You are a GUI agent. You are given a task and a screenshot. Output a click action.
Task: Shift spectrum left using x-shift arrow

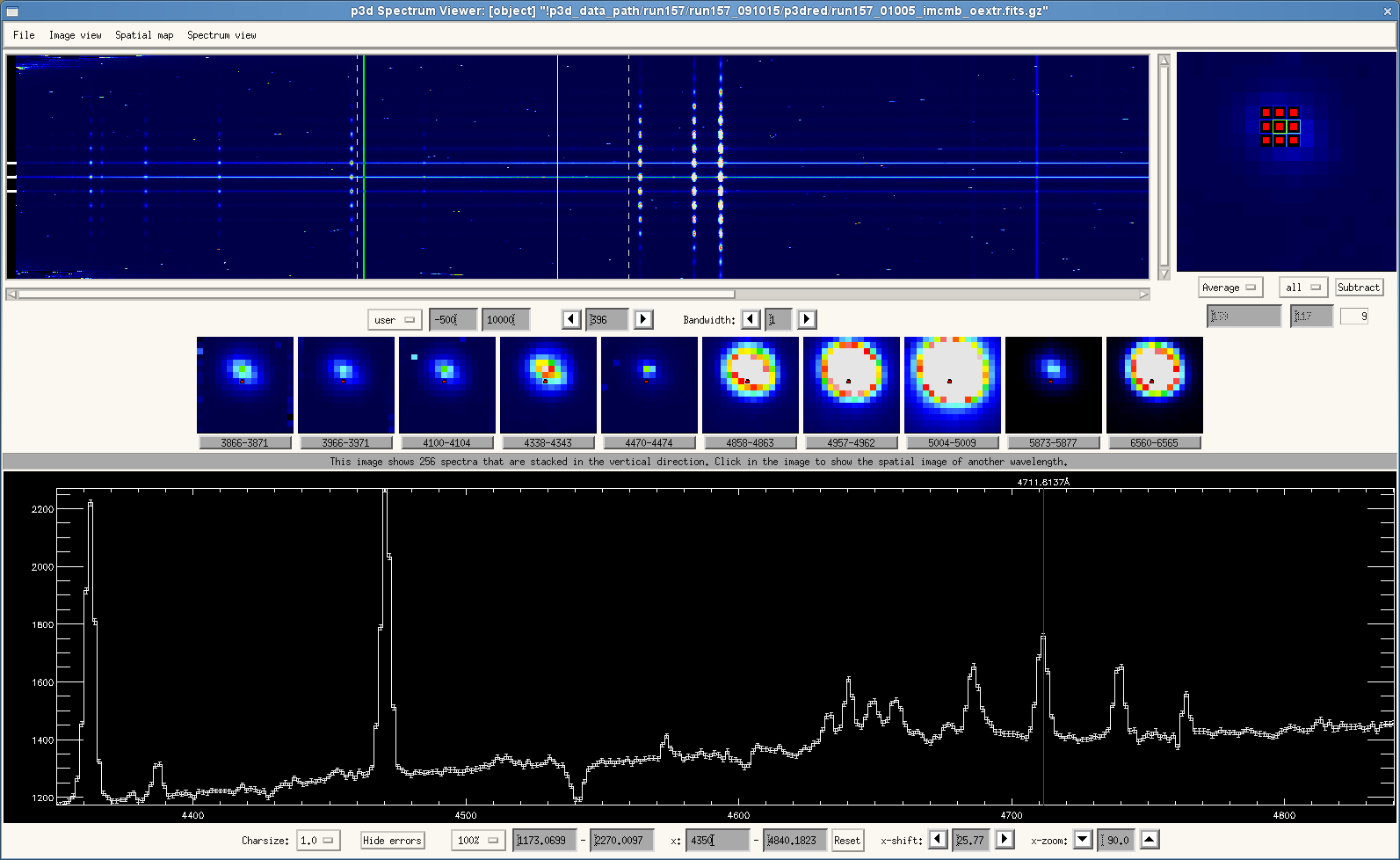[938, 840]
